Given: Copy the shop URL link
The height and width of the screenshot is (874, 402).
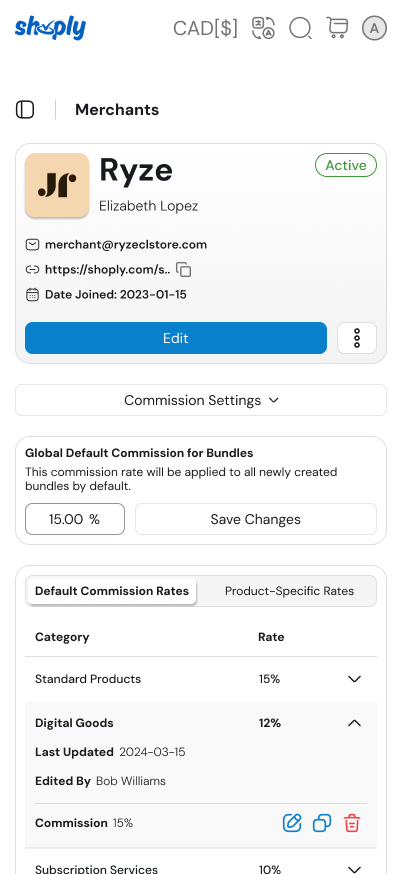Looking at the screenshot, I should [183, 270].
